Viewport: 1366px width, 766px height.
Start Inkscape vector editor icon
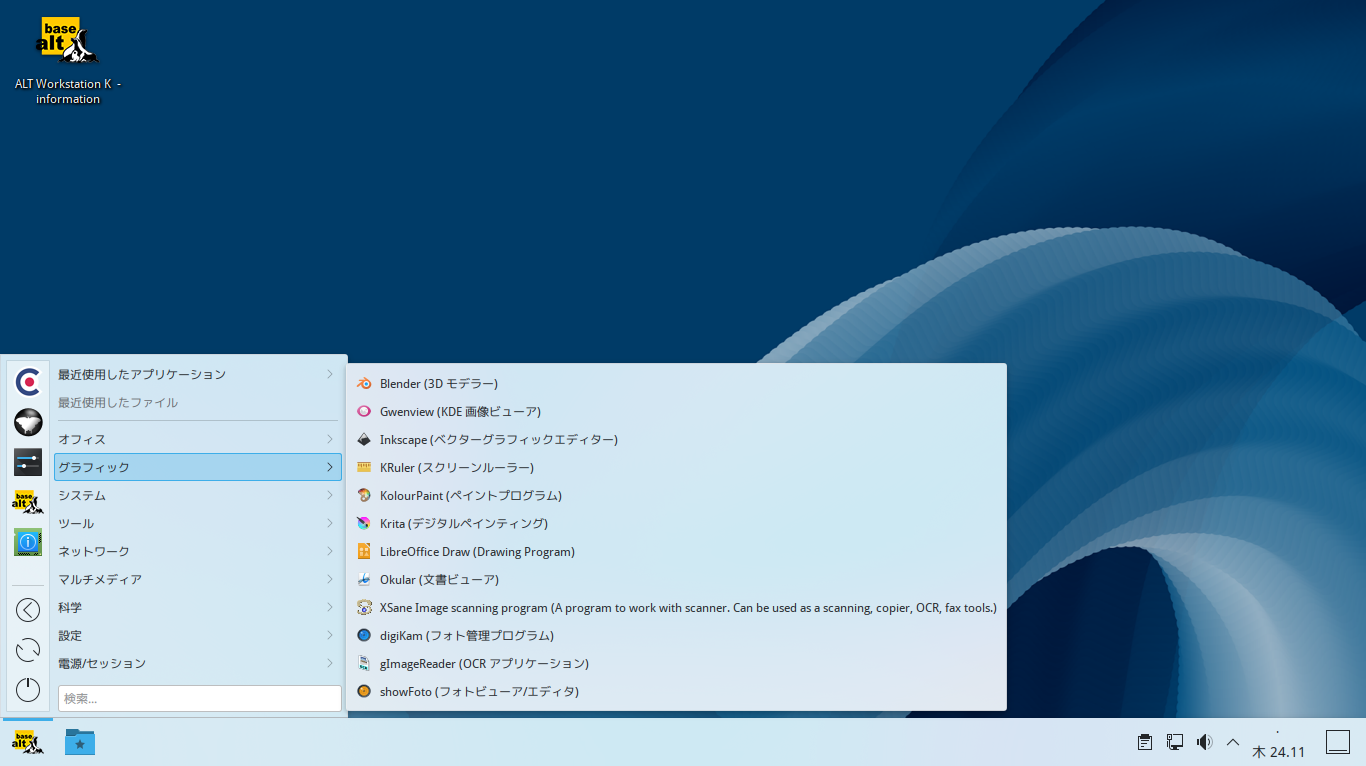click(364, 439)
